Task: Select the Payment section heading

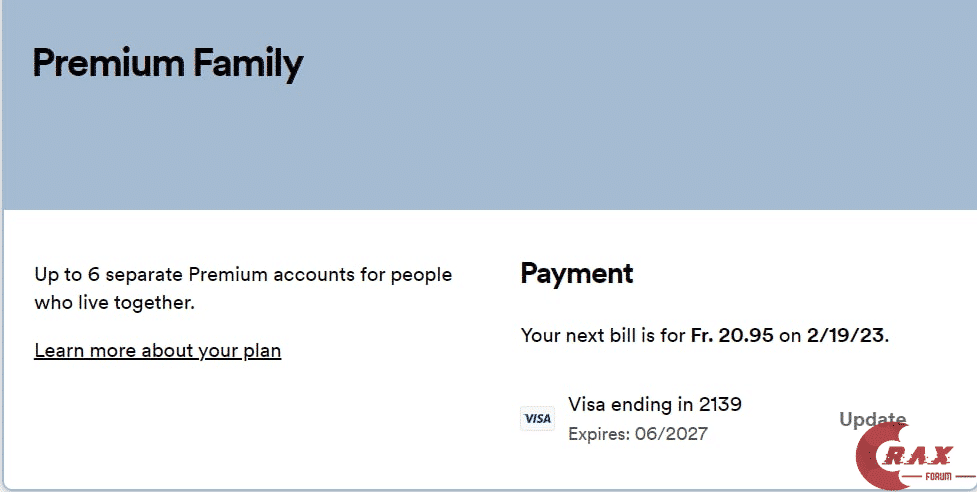Action: [x=577, y=274]
